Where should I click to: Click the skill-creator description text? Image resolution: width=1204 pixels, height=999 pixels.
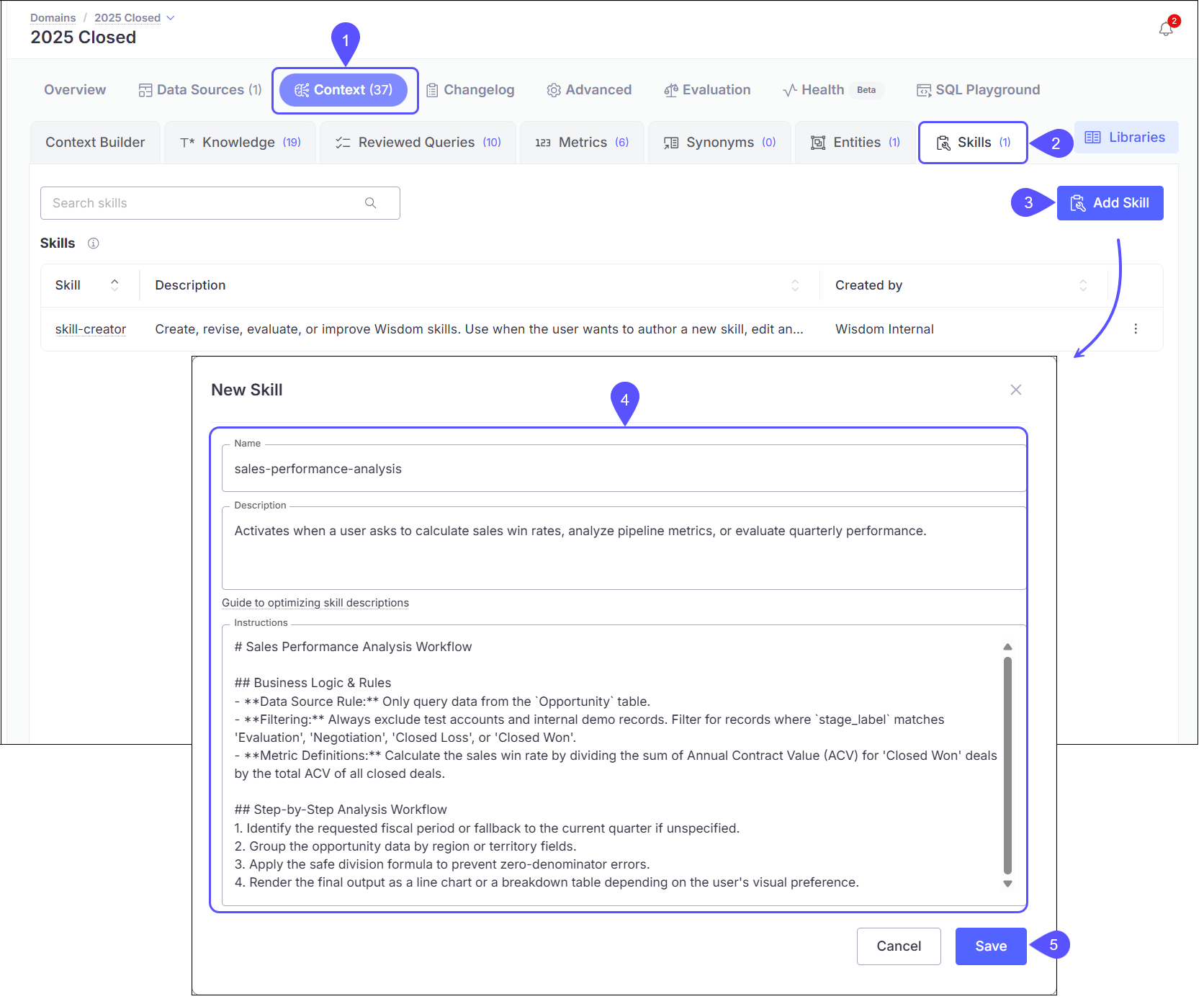(479, 329)
